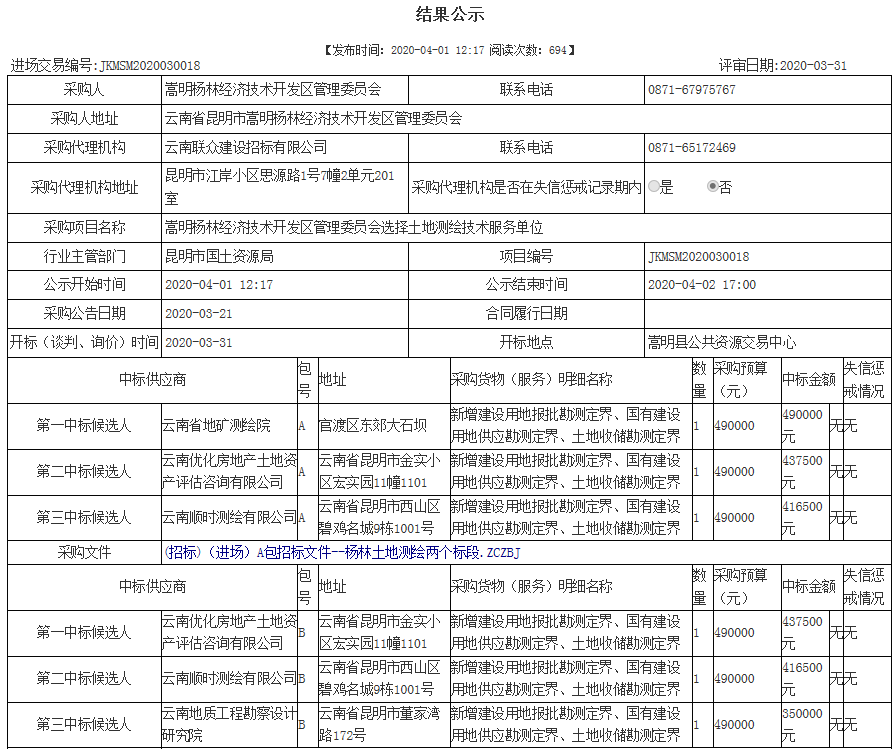The image size is (892, 749).
Task: Click the location '嵩明县公共资源交易中心'
Action: [722, 342]
